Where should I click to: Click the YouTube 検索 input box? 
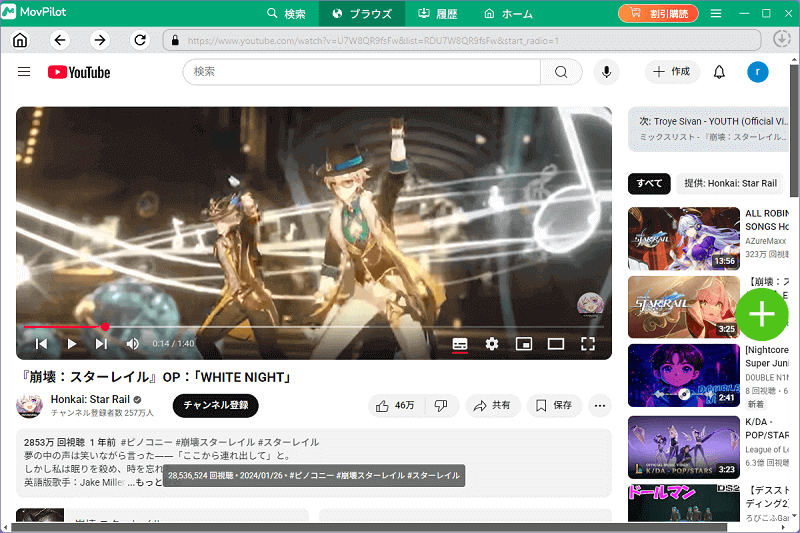point(362,72)
